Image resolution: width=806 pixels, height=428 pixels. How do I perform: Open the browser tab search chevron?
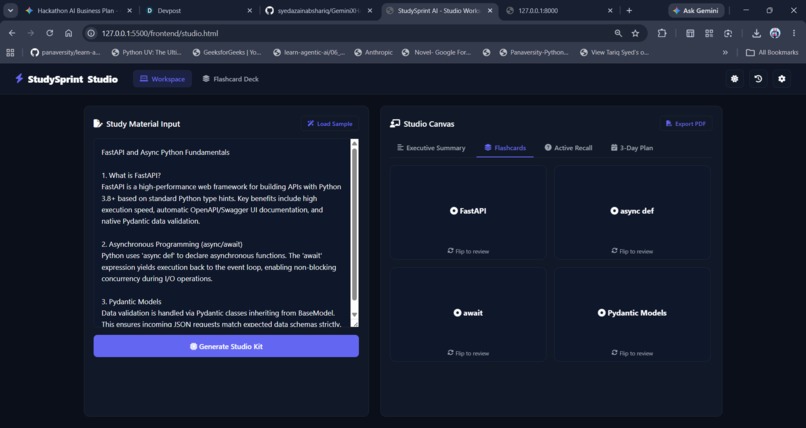10,10
